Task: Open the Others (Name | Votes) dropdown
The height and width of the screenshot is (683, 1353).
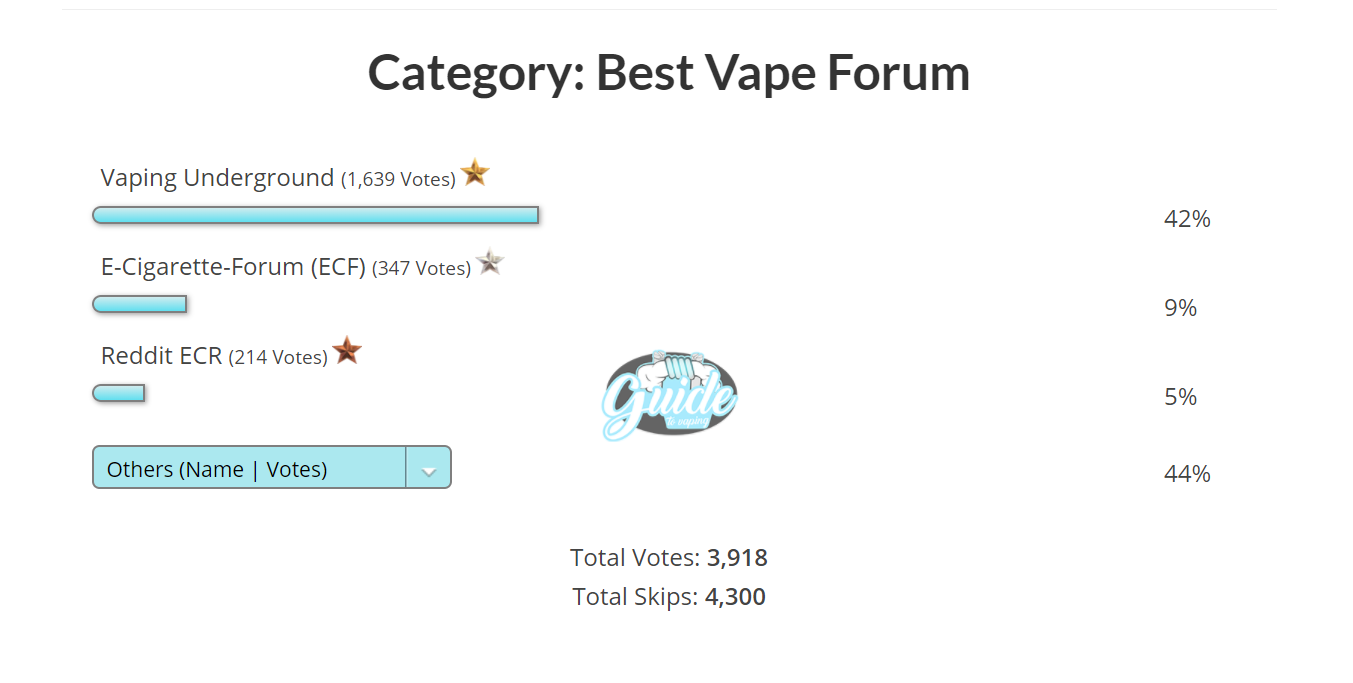Action: pyautogui.click(x=250, y=468)
